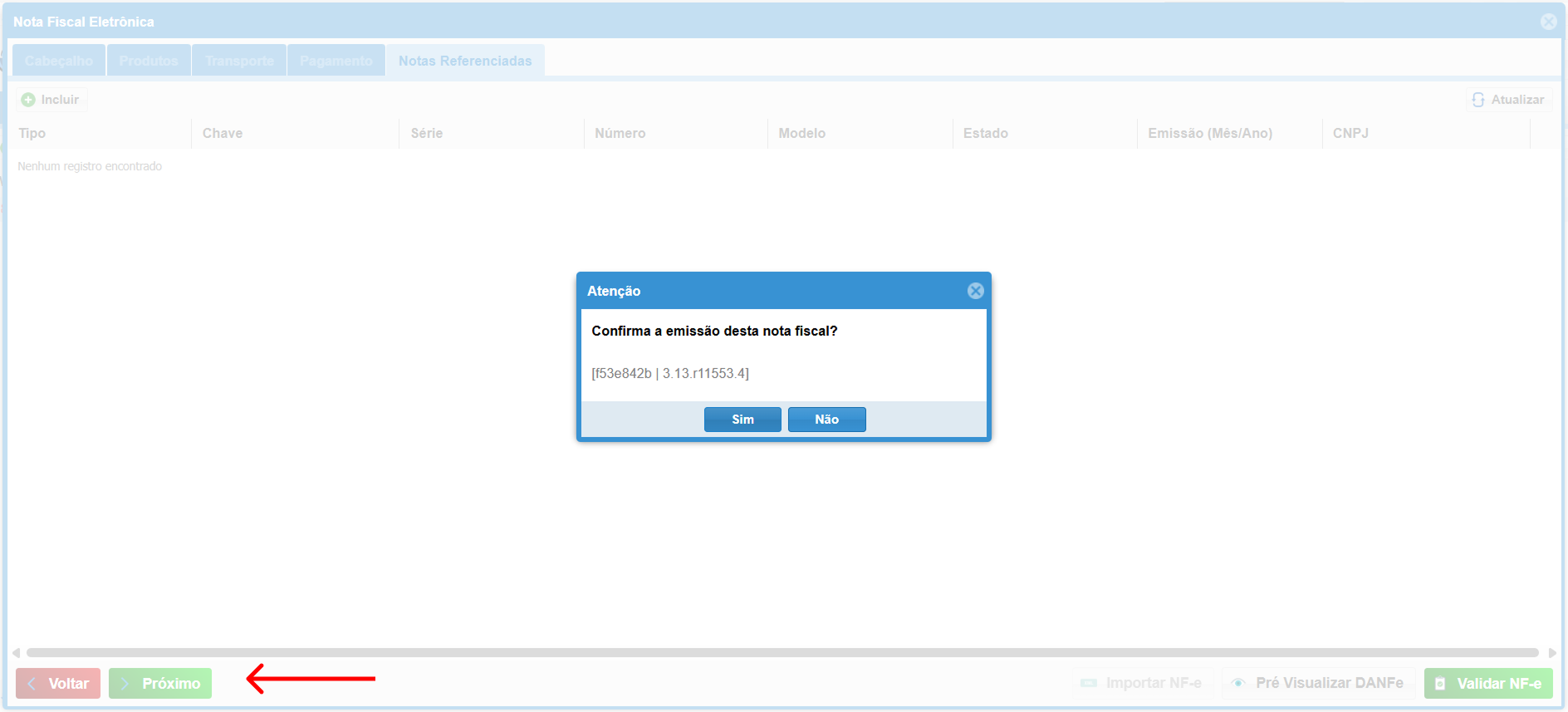Close the Atenção dialog
Viewport: 1568px width, 712px height.
pos(975,291)
